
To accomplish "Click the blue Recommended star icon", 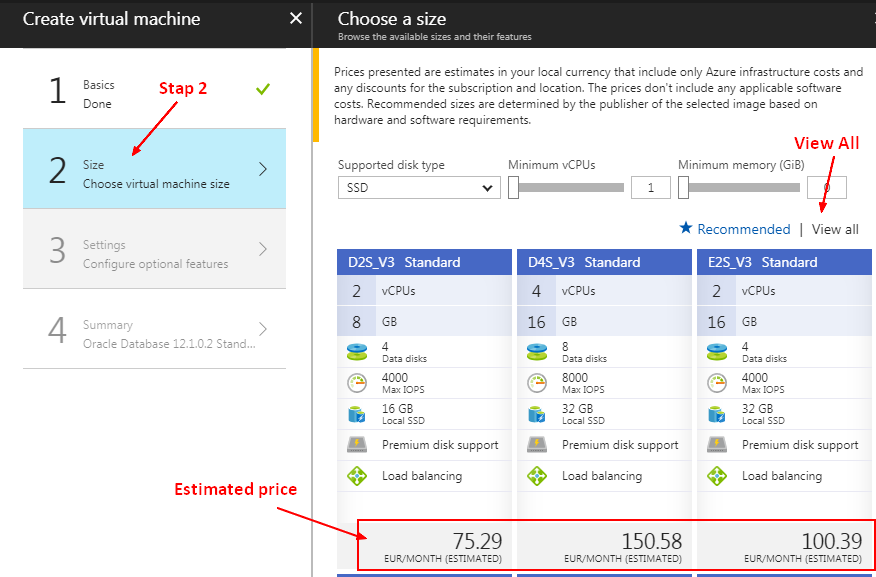I will click(685, 228).
